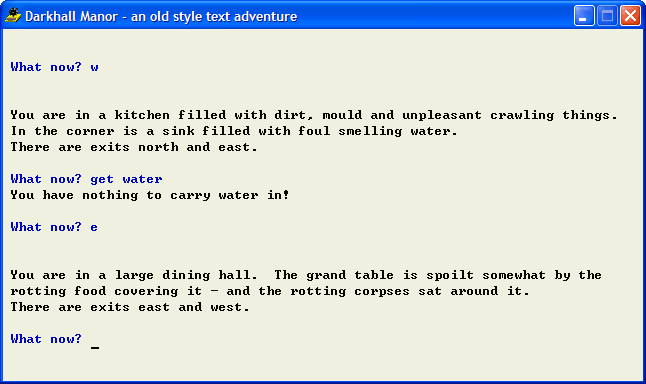The width and height of the screenshot is (646, 384).
Task: Click the kitchen description first line
Action: tap(314, 115)
